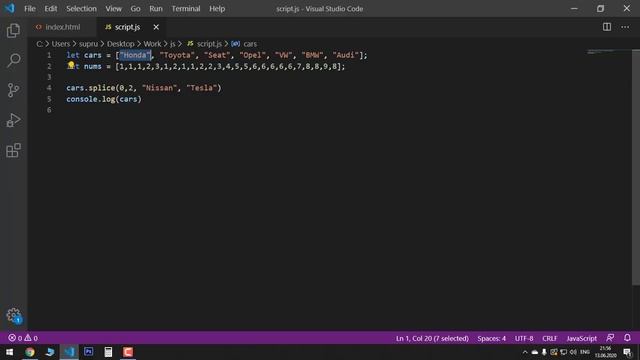Viewport: 640px width, 360px height.
Task: Open Photoshop from the taskbar
Action: click(89, 352)
